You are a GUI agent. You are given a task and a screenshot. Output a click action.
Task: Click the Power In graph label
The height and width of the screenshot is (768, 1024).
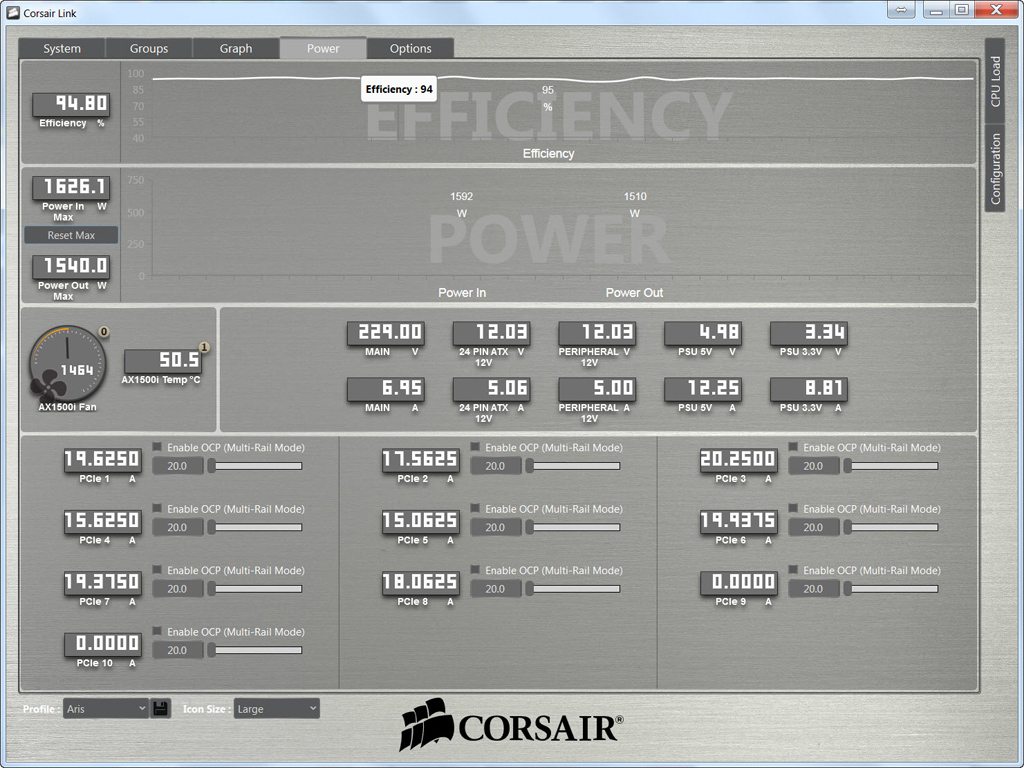(462, 293)
